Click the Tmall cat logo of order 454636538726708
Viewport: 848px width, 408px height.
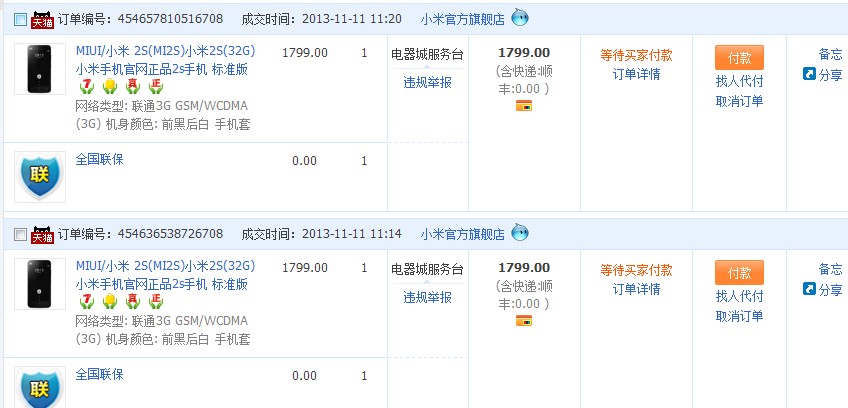coord(43,235)
